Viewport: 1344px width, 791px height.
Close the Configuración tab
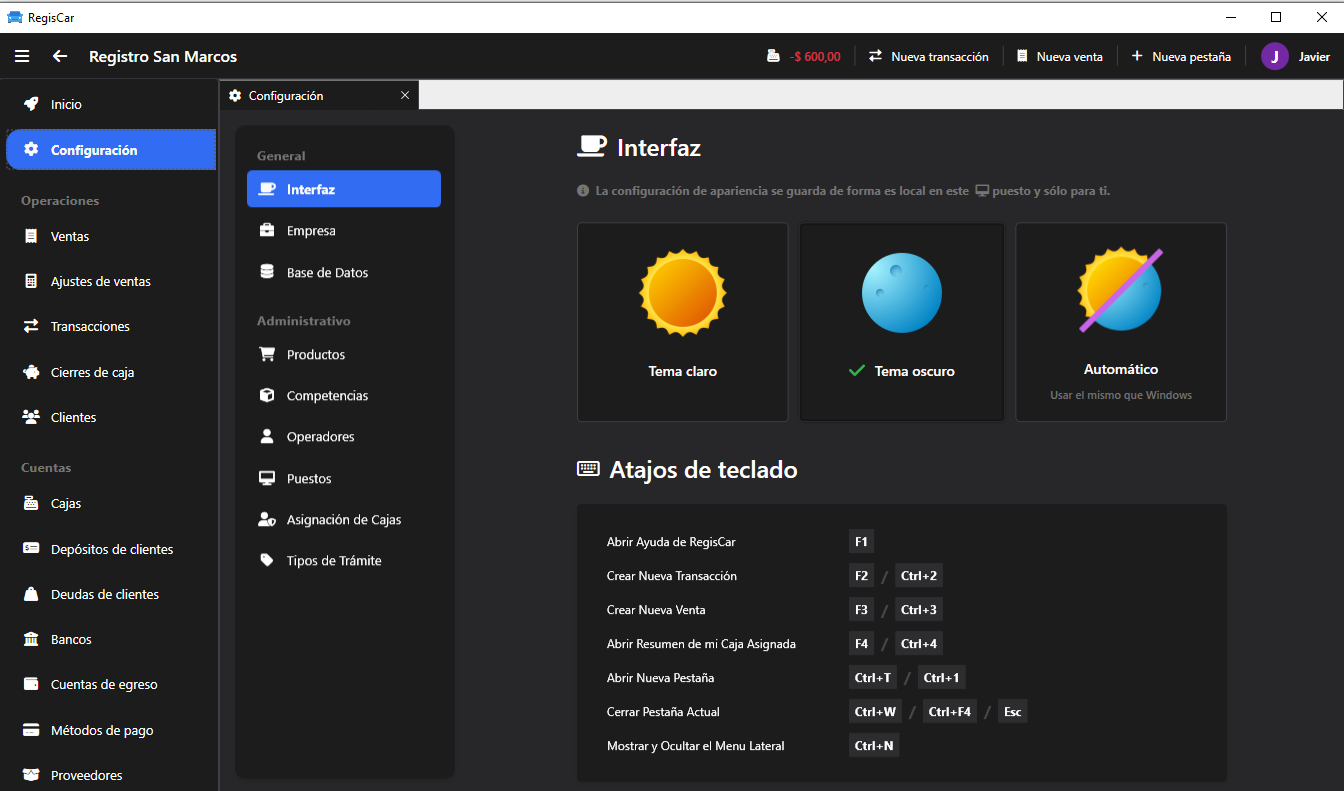point(405,96)
